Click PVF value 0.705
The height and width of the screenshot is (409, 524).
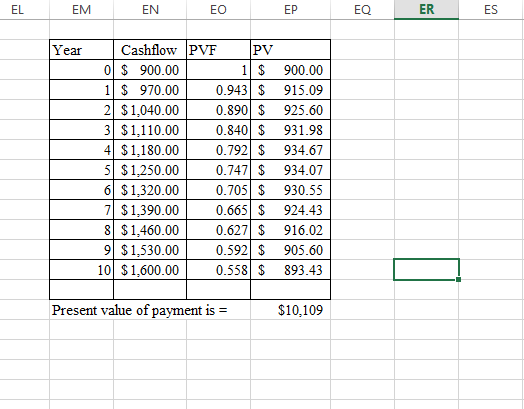click(x=218, y=190)
